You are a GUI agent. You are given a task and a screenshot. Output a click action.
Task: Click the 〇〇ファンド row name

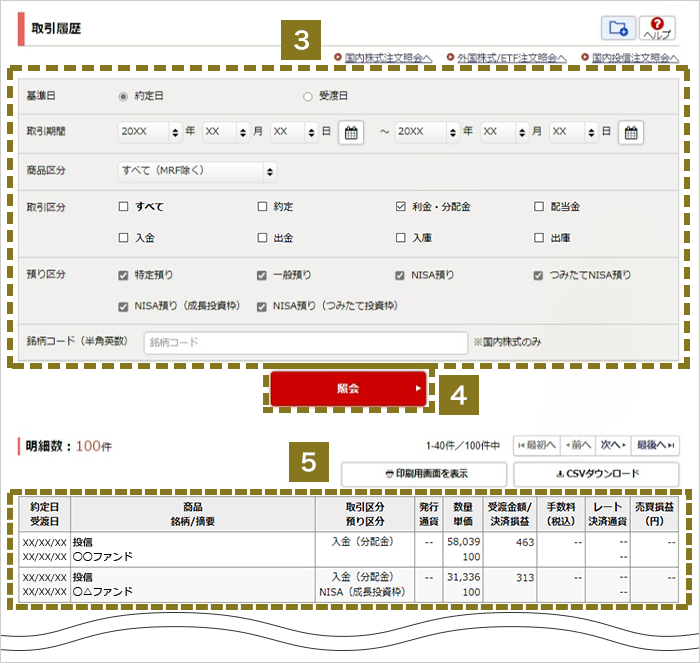[103, 557]
